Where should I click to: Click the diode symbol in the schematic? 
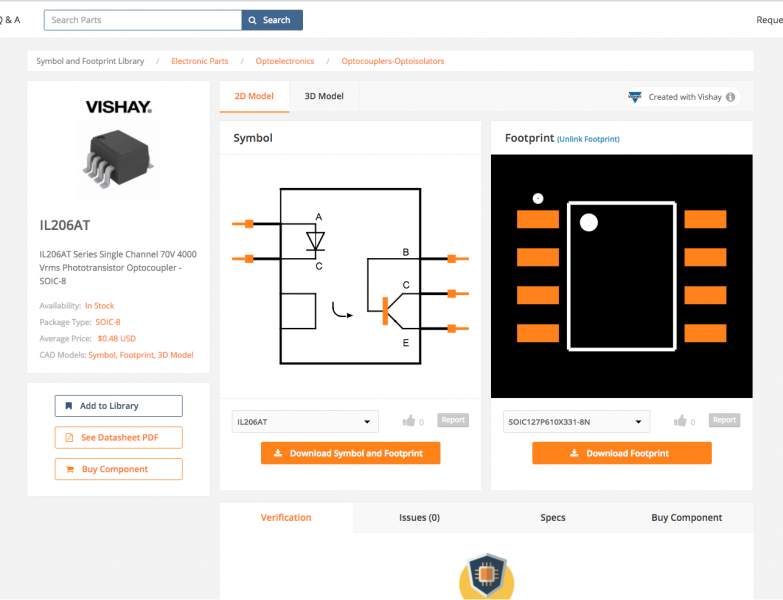pyautogui.click(x=315, y=241)
